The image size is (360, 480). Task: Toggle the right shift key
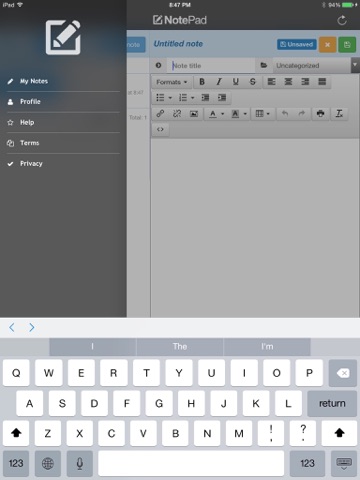tap(339, 433)
